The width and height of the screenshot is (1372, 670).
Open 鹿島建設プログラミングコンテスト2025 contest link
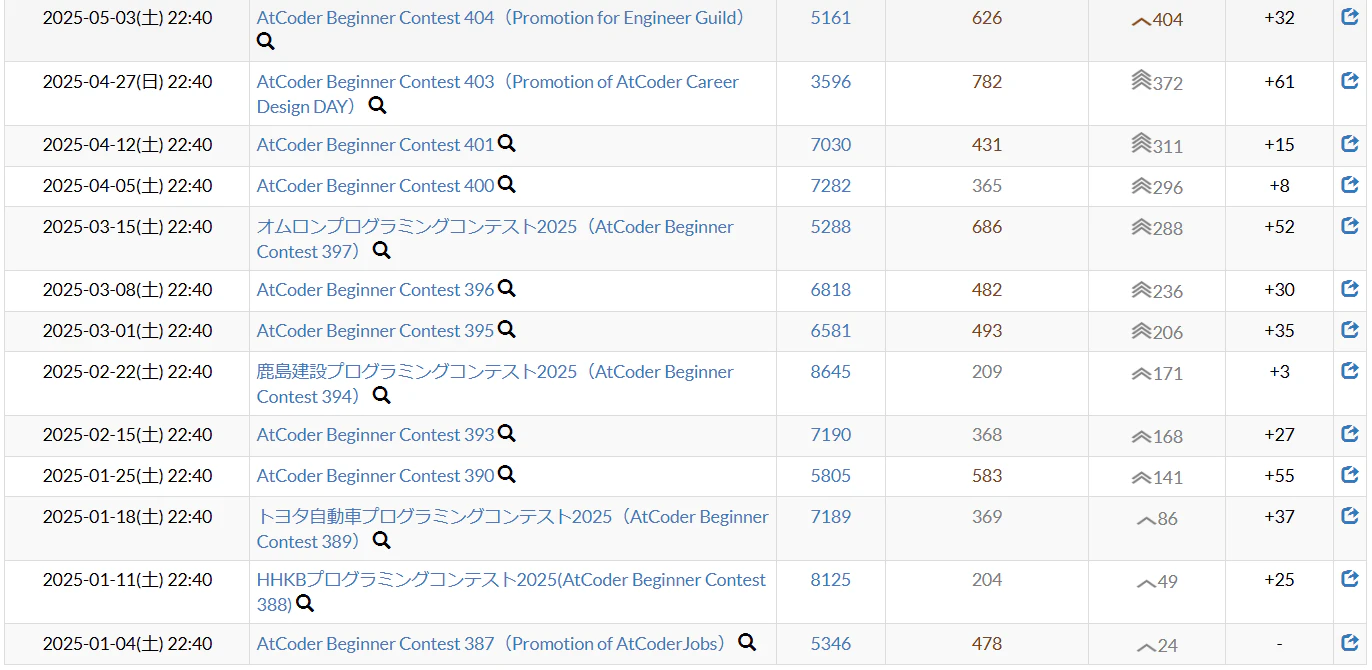pyautogui.click(x=495, y=384)
